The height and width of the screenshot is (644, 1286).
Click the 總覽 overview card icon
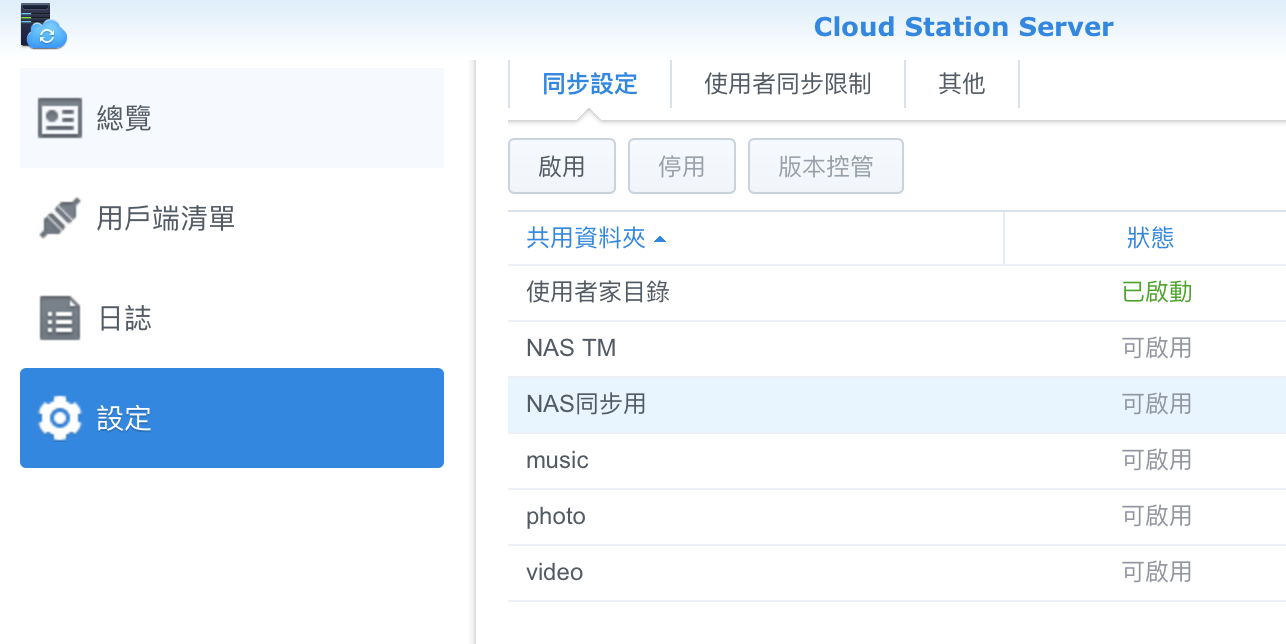pos(59,118)
